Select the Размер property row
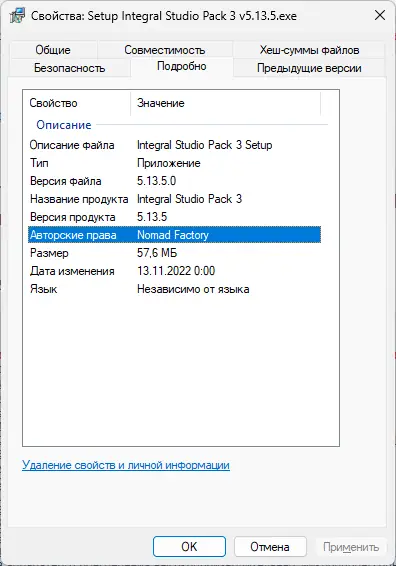 point(174,253)
